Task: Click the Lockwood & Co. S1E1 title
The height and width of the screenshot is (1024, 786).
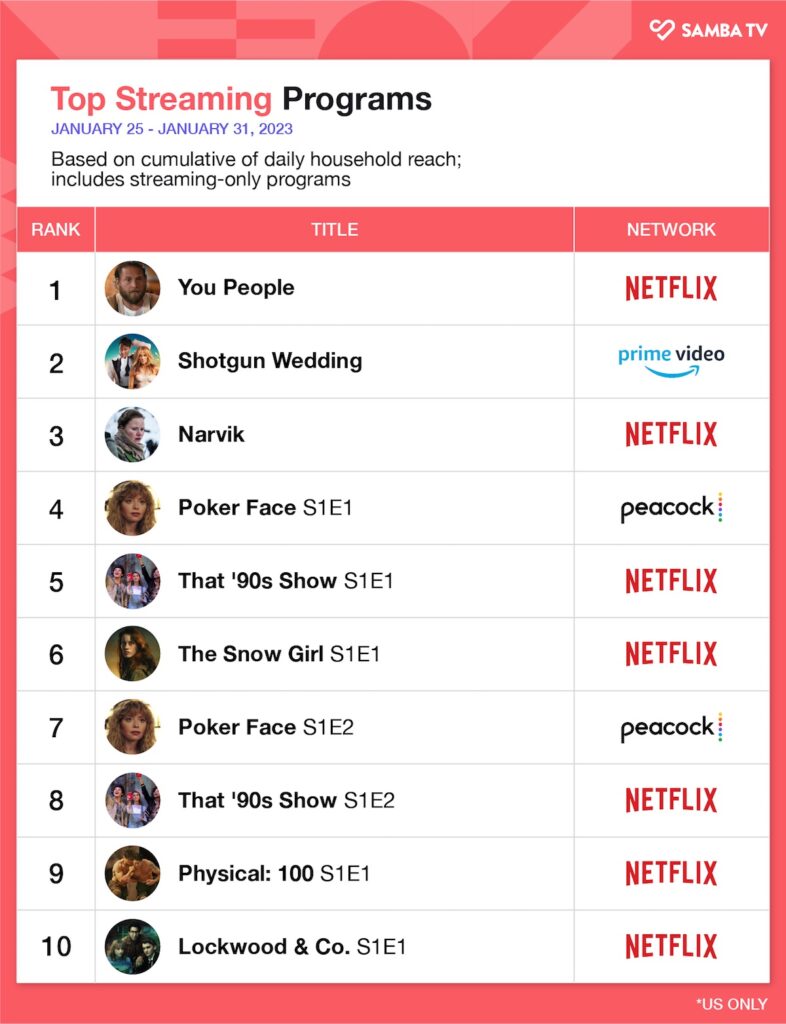Action: point(292,946)
